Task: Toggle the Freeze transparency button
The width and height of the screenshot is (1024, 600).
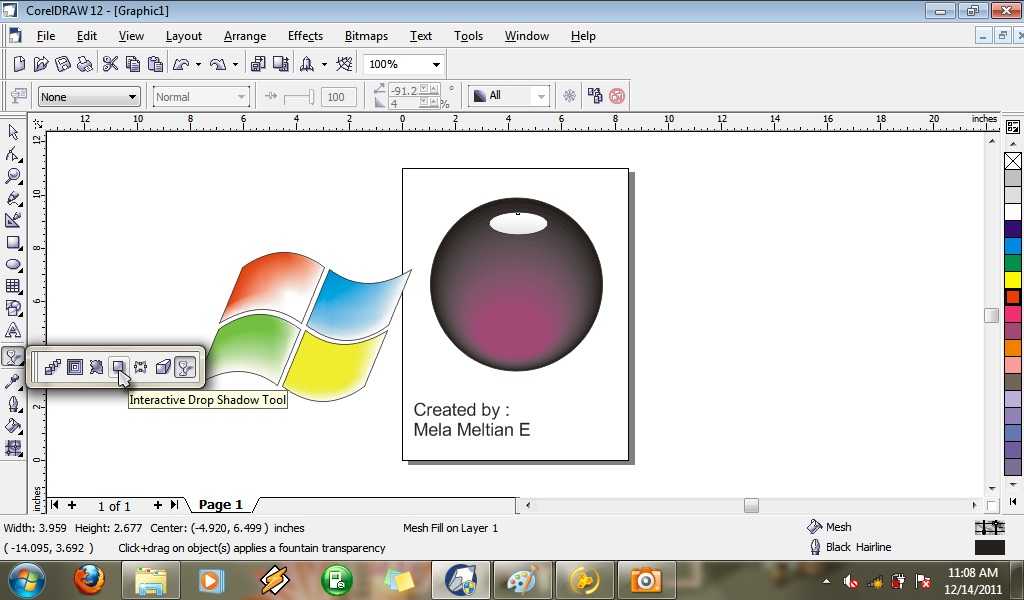Action: (x=569, y=97)
